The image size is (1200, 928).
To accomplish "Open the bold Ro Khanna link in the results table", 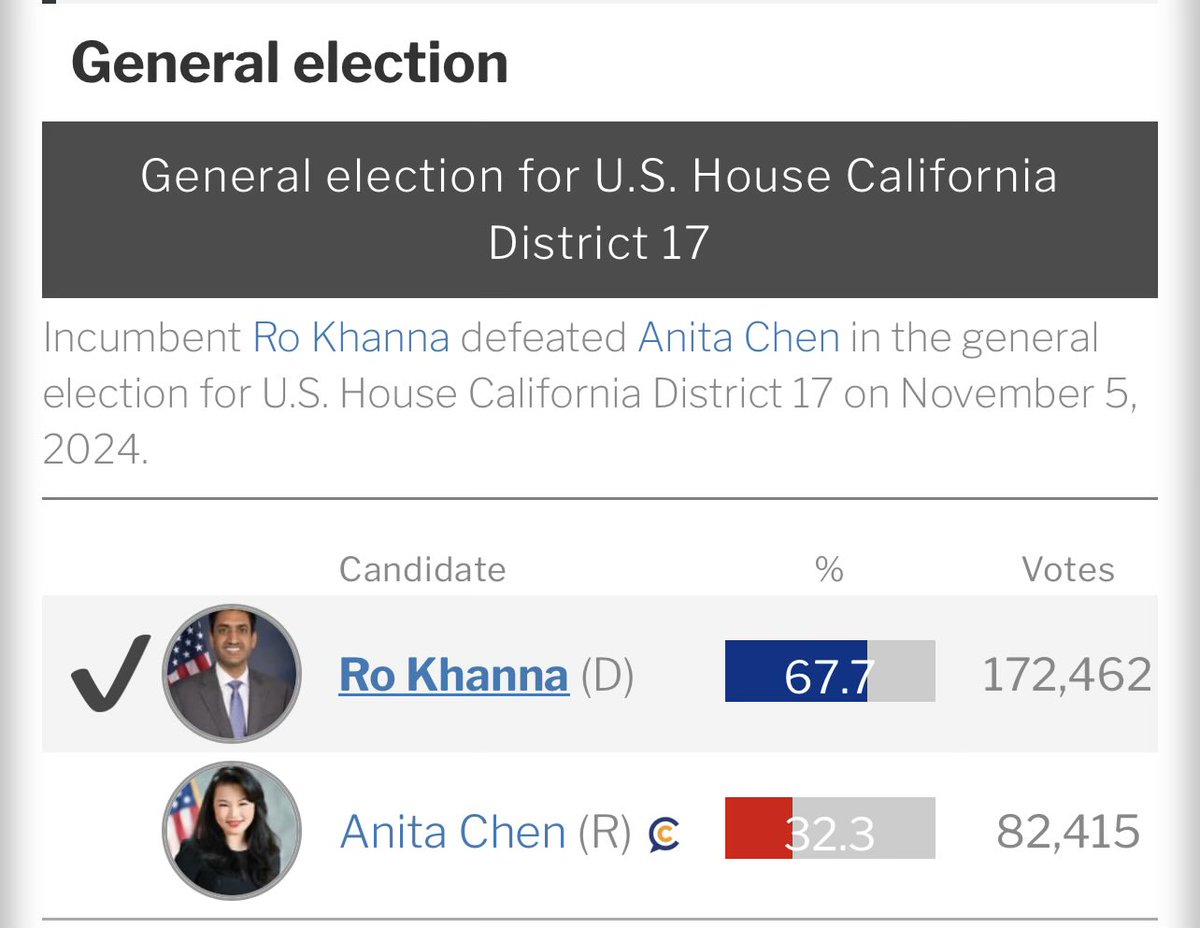I will coord(453,675).
